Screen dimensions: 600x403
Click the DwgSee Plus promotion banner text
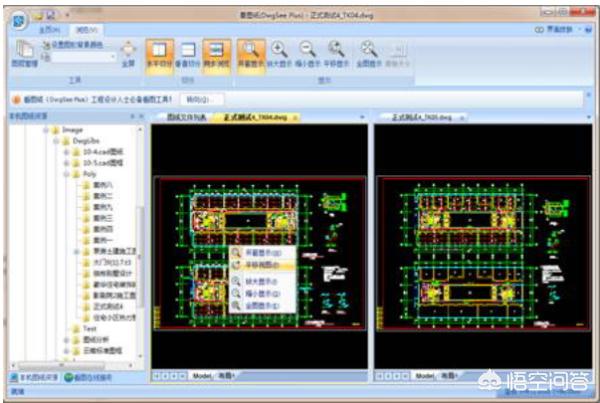98,100
